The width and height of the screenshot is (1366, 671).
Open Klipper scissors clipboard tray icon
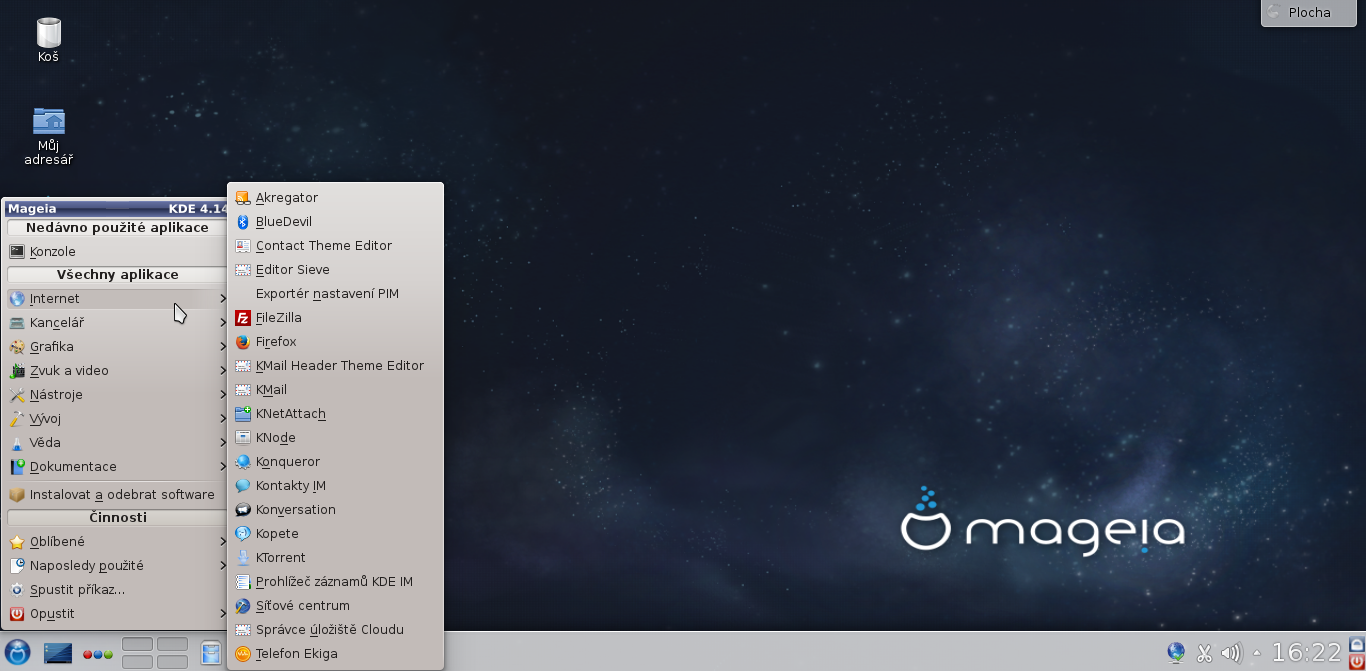pyautogui.click(x=1204, y=654)
